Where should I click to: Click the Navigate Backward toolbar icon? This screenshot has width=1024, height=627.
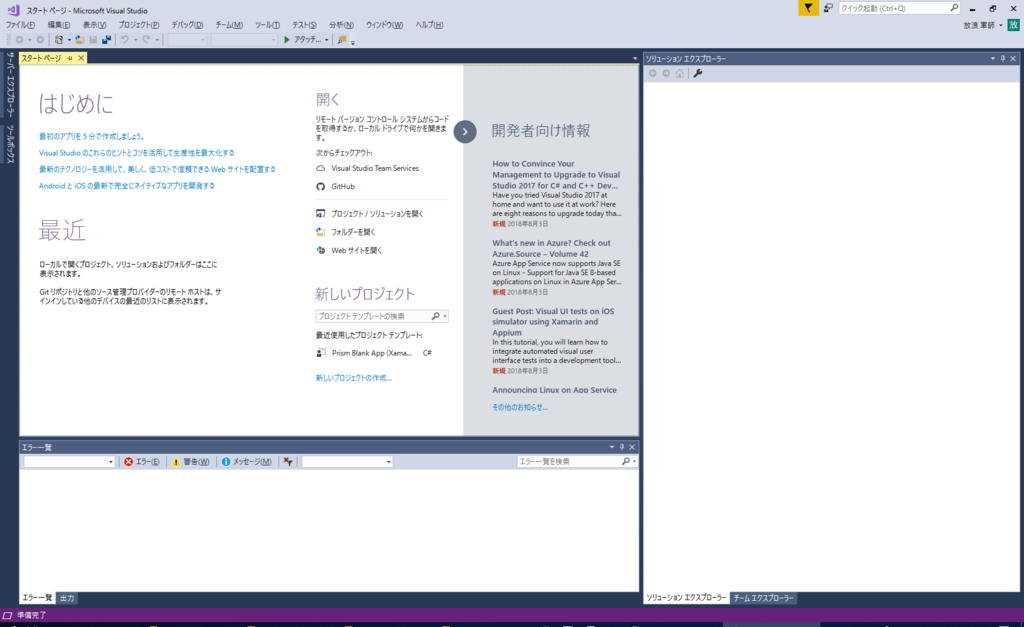[x=20, y=40]
